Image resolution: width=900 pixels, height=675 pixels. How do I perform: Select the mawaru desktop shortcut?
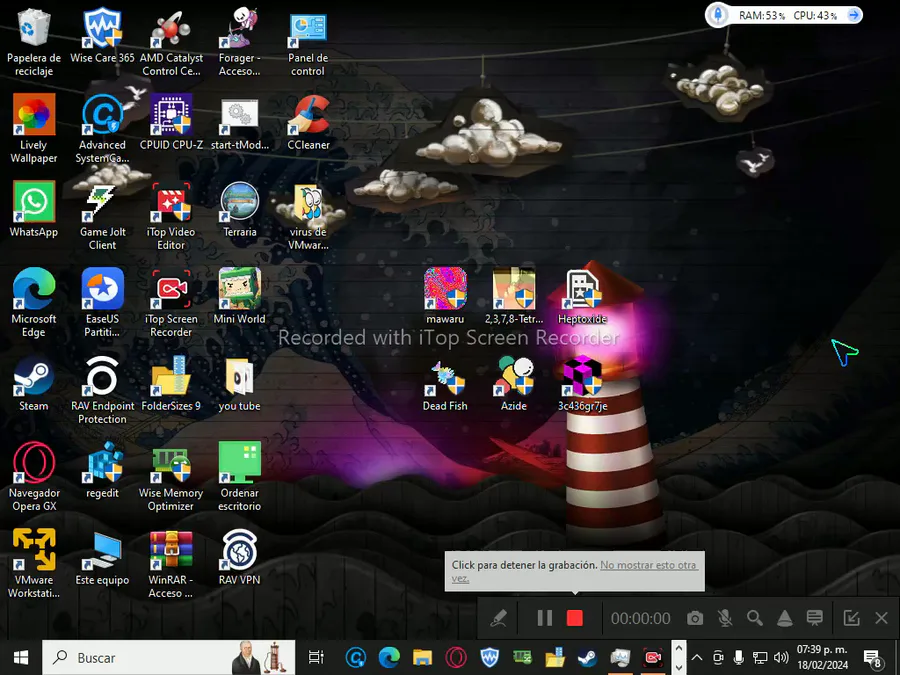pyautogui.click(x=445, y=296)
